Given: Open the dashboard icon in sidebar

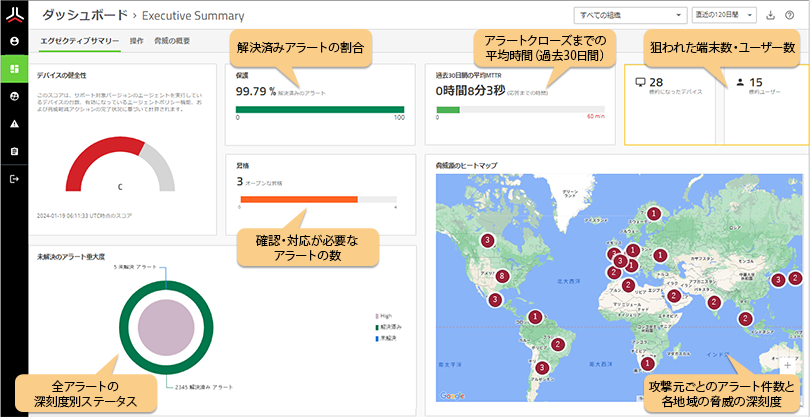Looking at the screenshot, I should click(14, 69).
